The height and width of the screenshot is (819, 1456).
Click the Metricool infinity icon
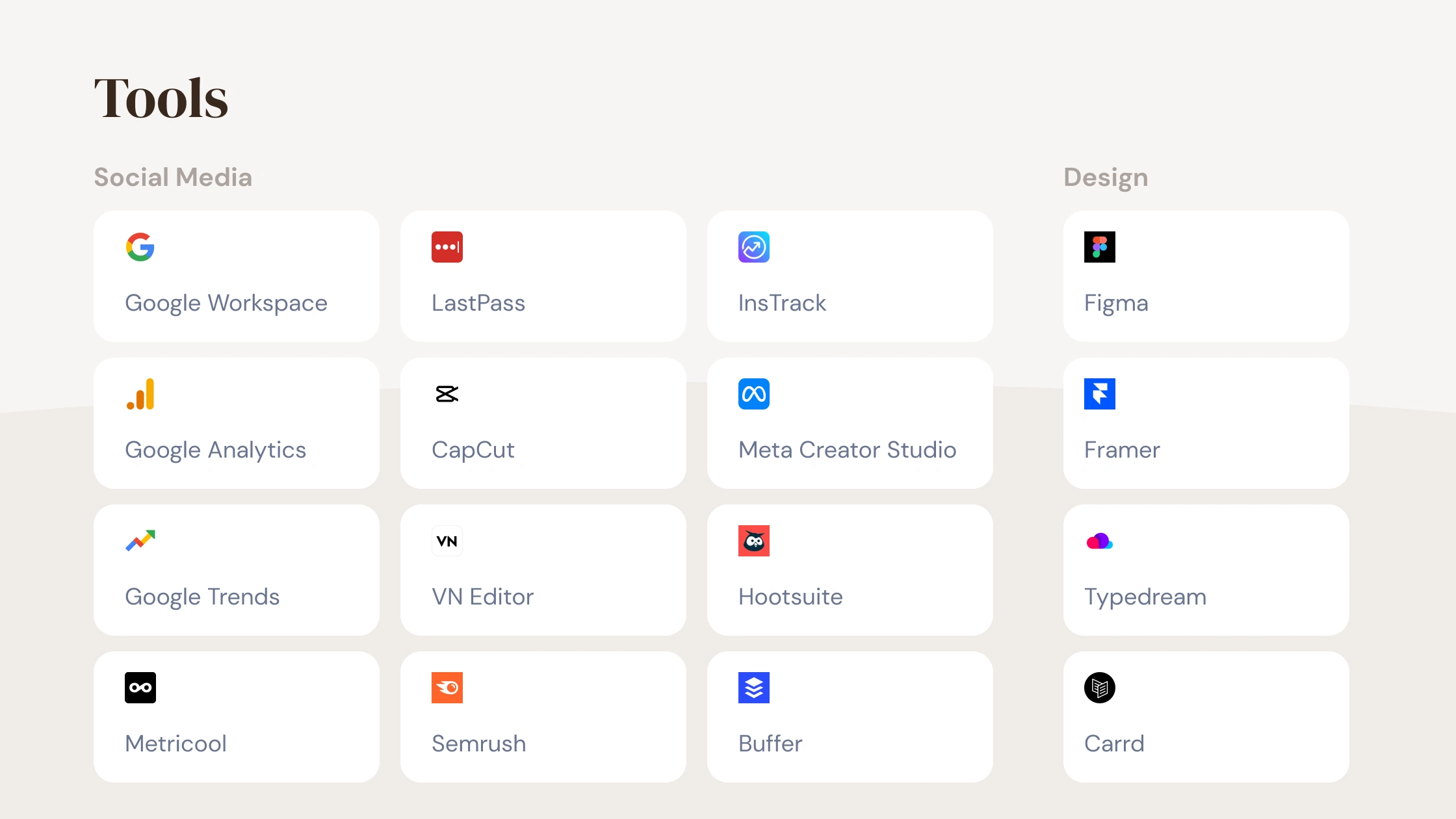140,688
